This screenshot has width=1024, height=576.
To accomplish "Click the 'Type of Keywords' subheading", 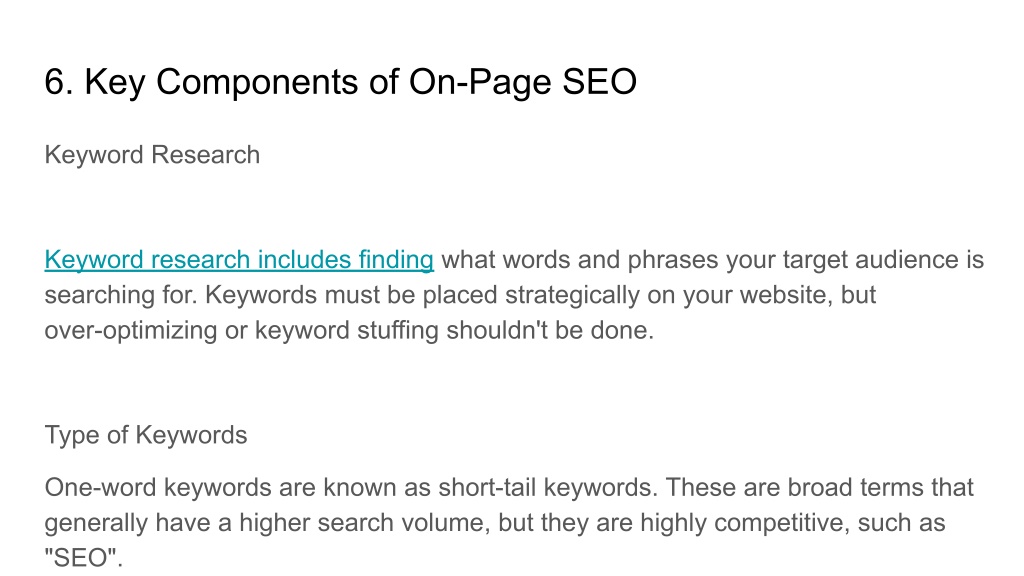I will coord(146,436).
